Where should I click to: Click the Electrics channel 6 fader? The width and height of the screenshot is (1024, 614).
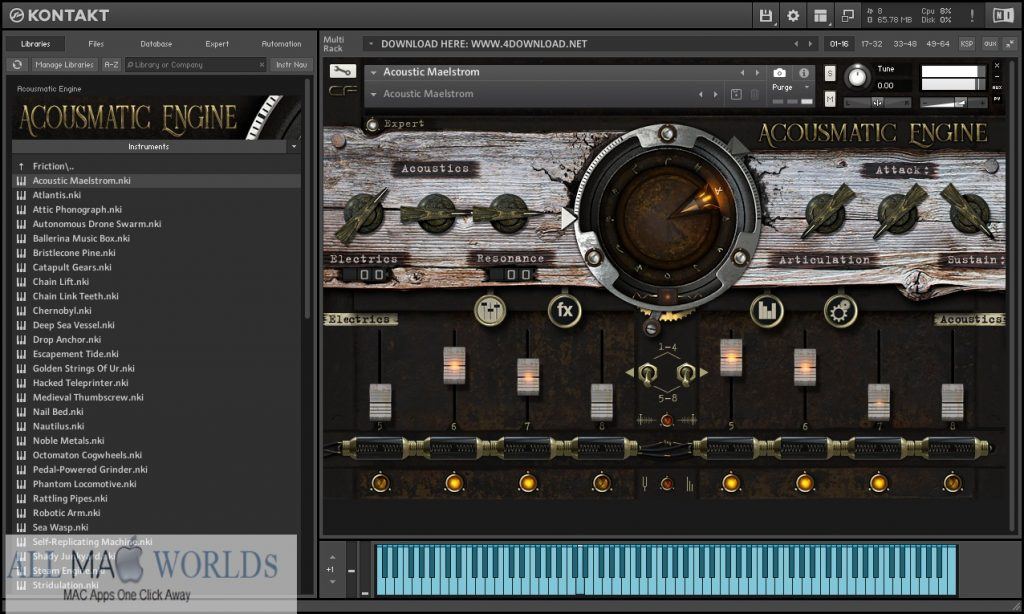tap(455, 364)
